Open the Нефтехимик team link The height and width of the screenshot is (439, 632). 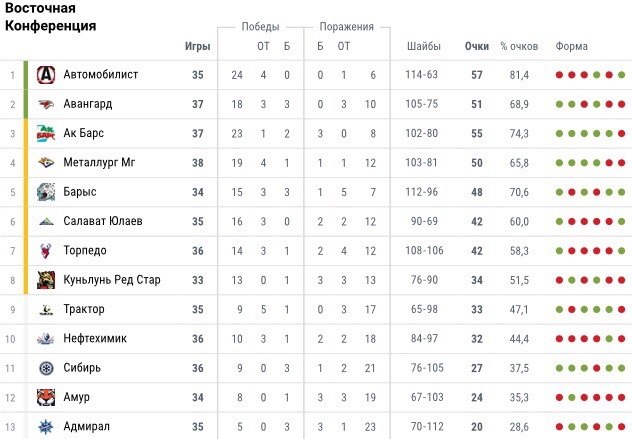click(x=95, y=339)
